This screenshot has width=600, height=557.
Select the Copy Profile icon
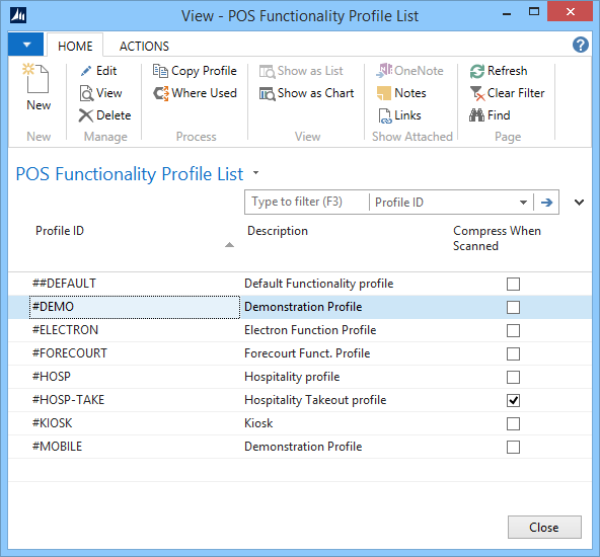(161, 71)
